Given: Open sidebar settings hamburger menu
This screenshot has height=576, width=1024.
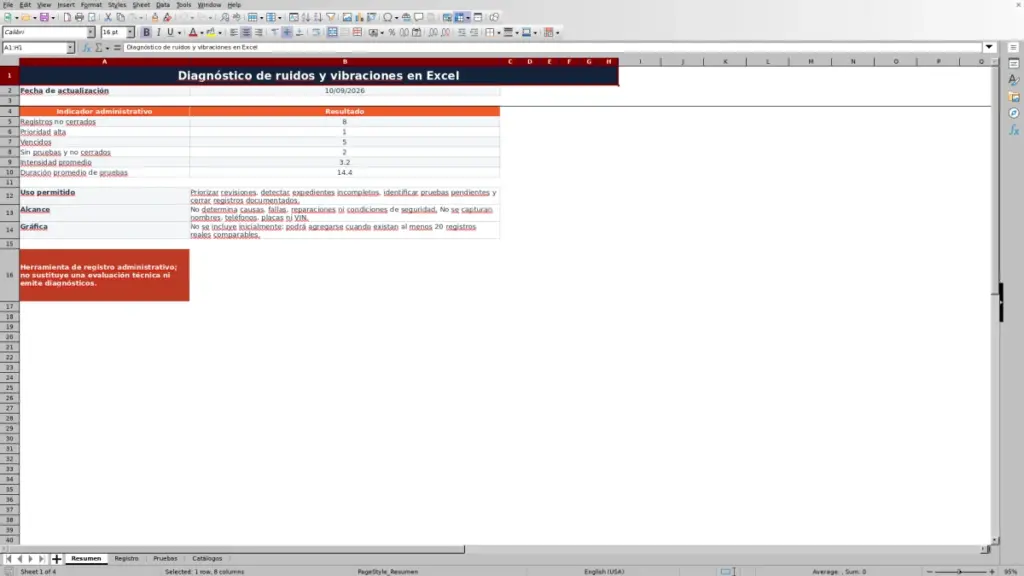Looking at the screenshot, I should coord(1014,48).
